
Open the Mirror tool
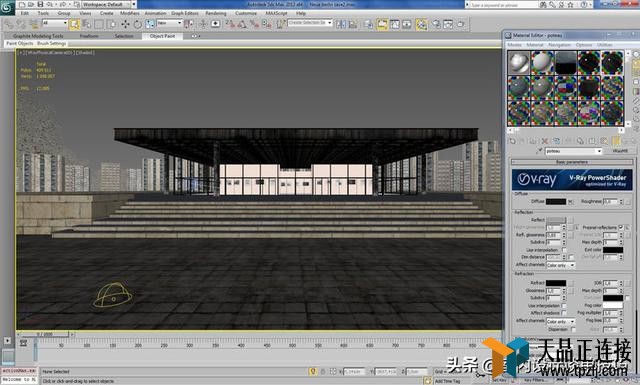tap(340, 24)
